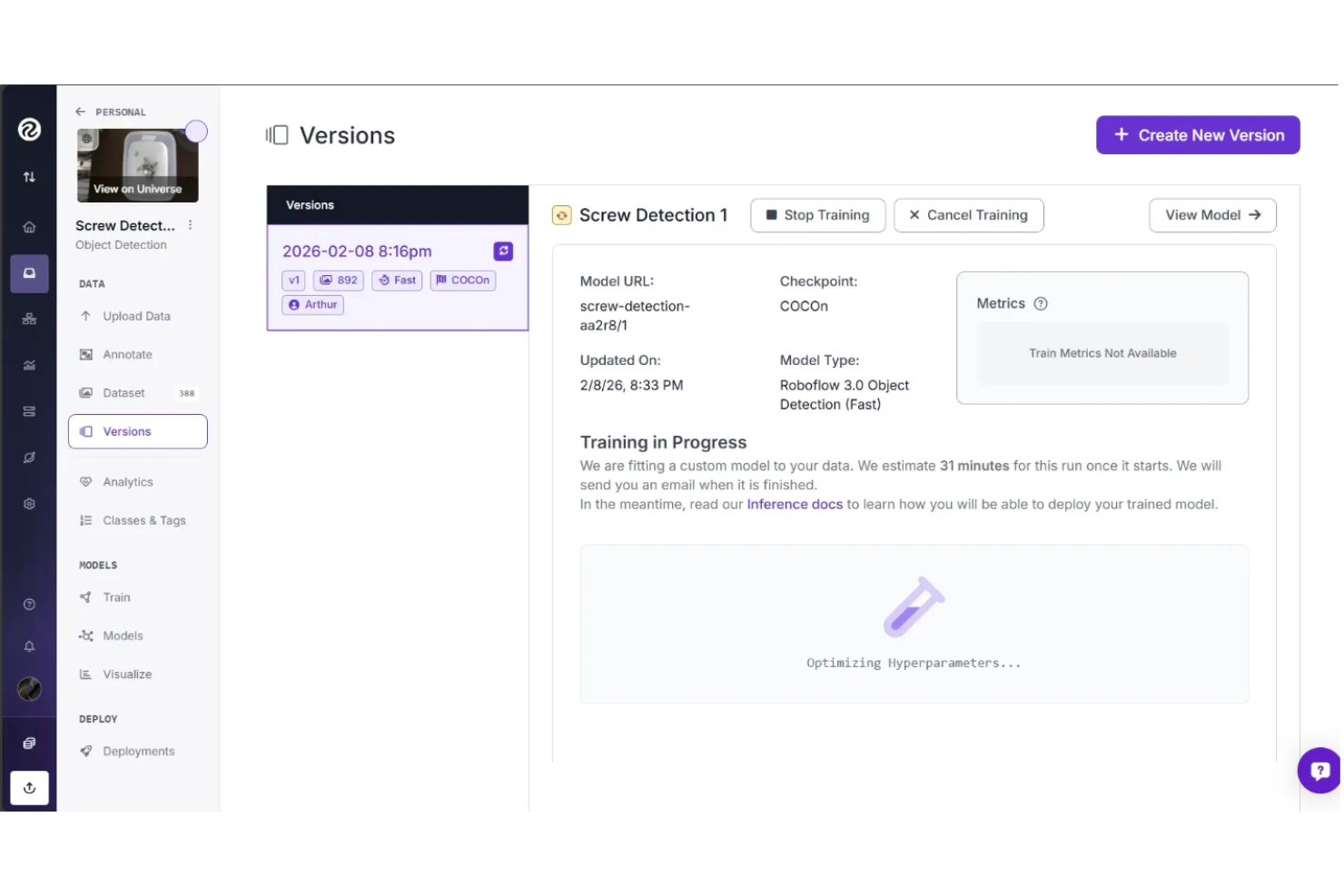Open the project options three-dot menu
This screenshot has width=1344, height=896.
coord(190,224)
